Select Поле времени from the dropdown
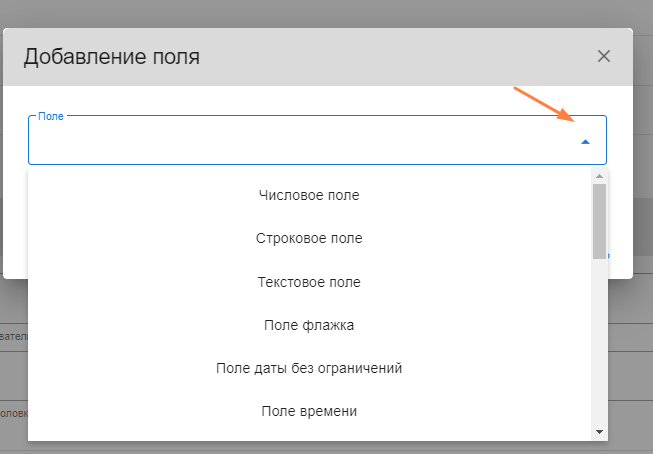 (x=309, y=411)
